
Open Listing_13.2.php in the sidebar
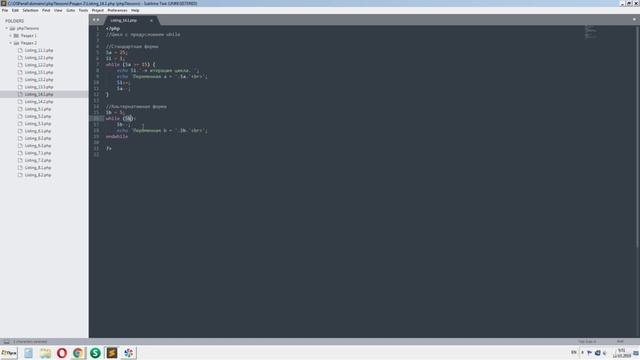(x=39, y=80)
